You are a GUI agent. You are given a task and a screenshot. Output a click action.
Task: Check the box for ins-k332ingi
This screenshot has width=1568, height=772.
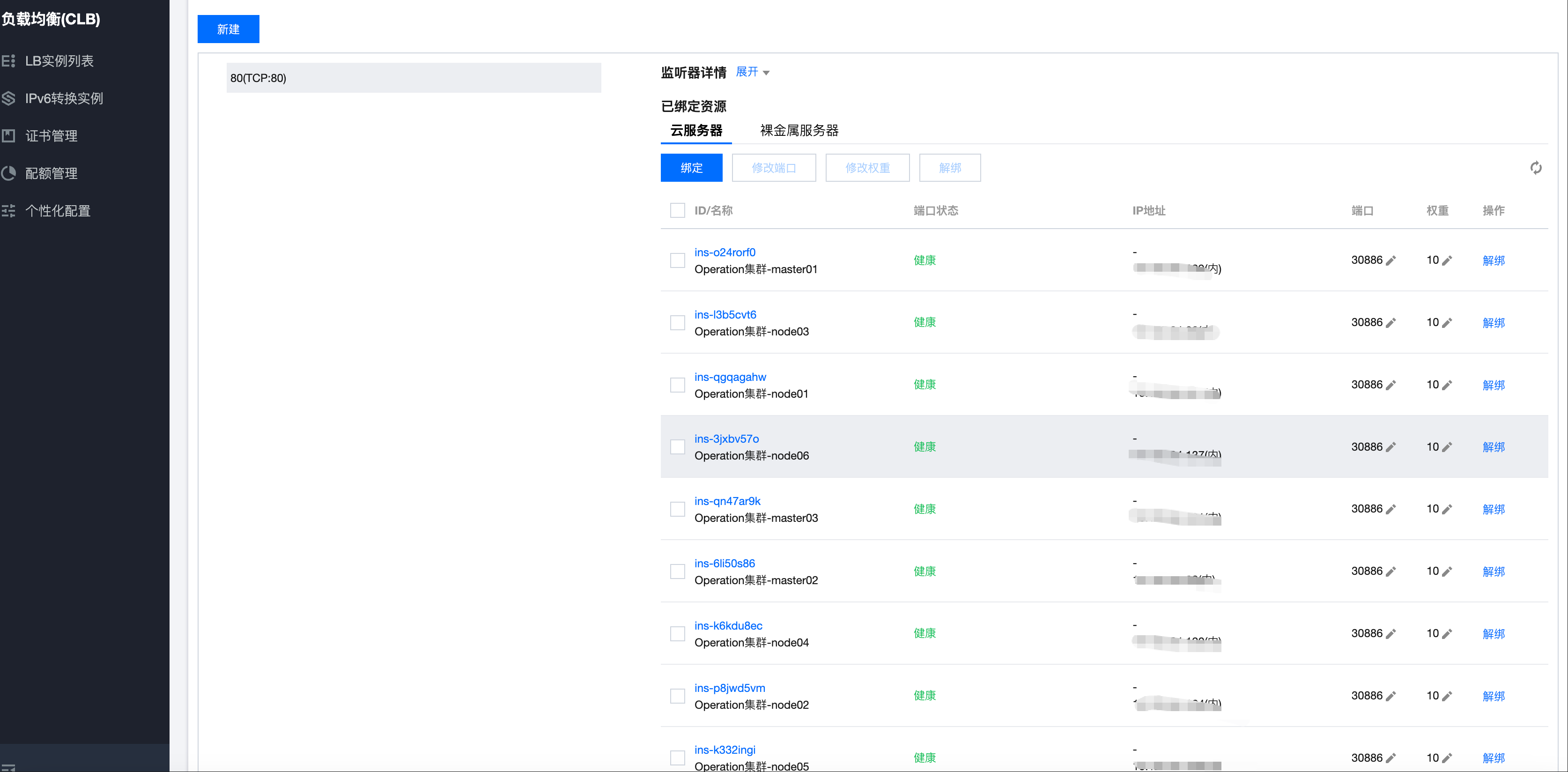[x=678, y=758]
